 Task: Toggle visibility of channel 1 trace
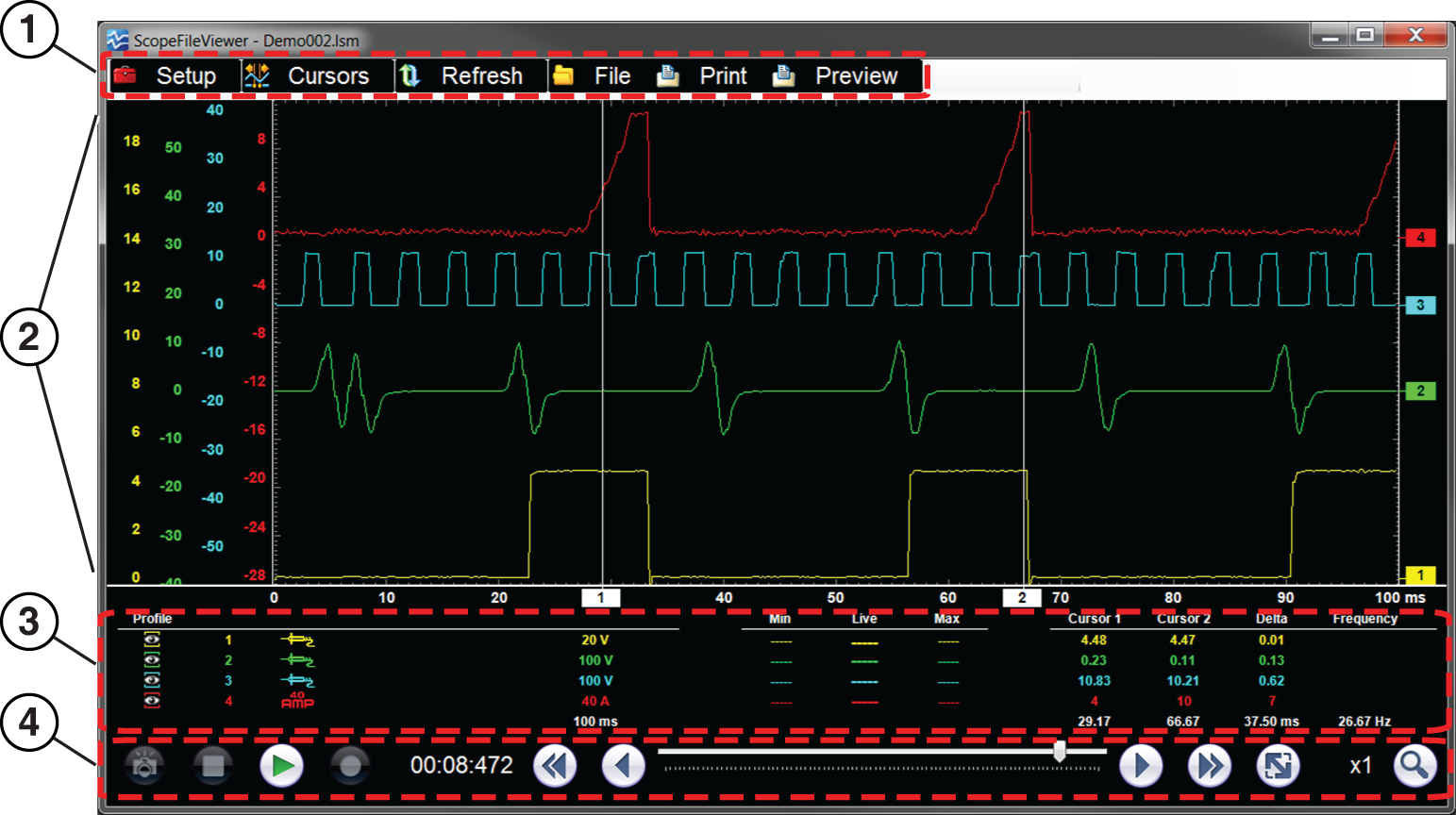(x=152, y=640)
